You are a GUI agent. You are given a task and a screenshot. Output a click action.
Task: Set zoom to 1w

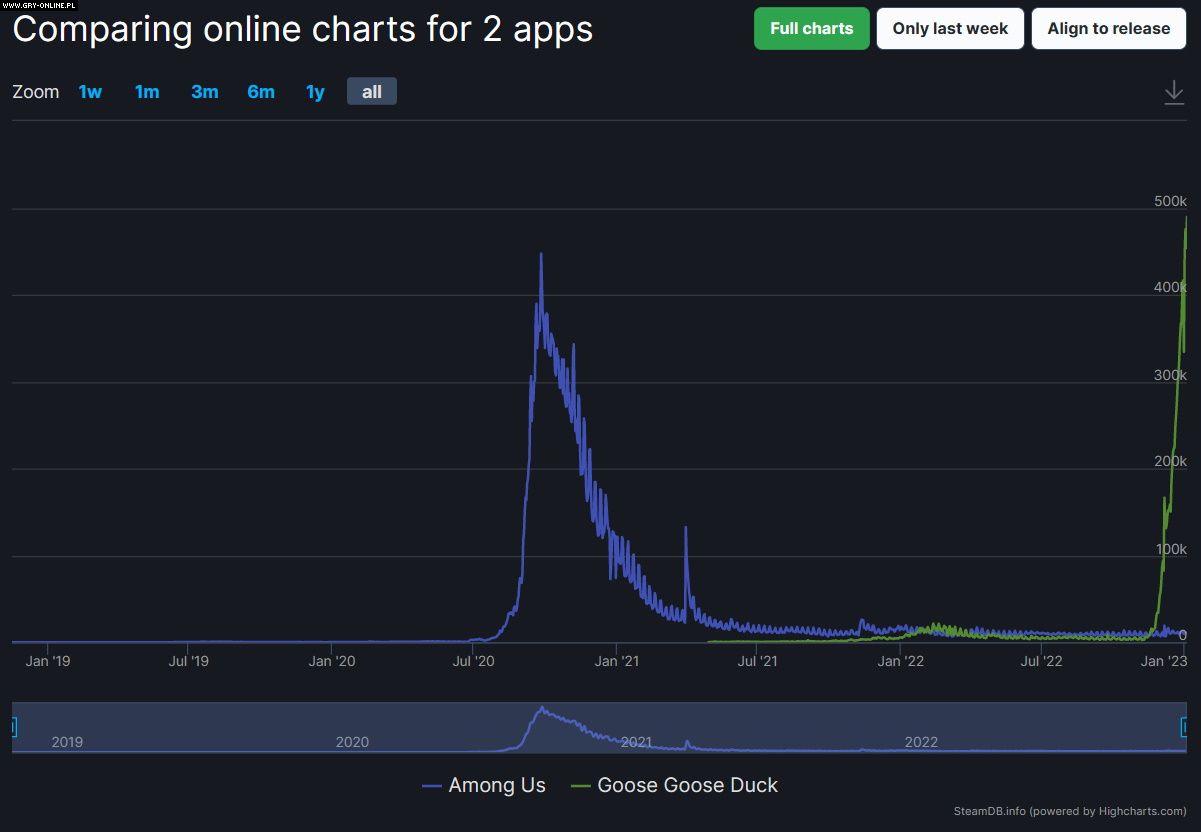[x=90, y=92]
